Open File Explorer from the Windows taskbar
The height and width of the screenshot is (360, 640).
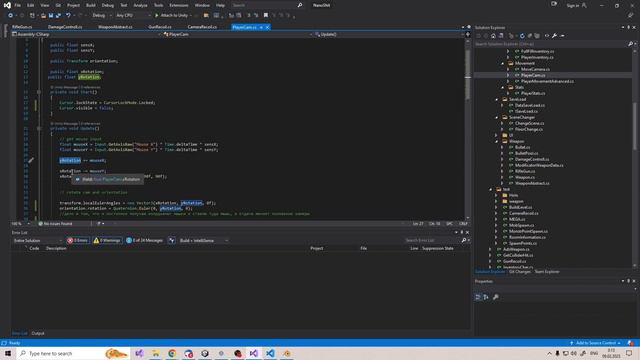tap(156, 353)
